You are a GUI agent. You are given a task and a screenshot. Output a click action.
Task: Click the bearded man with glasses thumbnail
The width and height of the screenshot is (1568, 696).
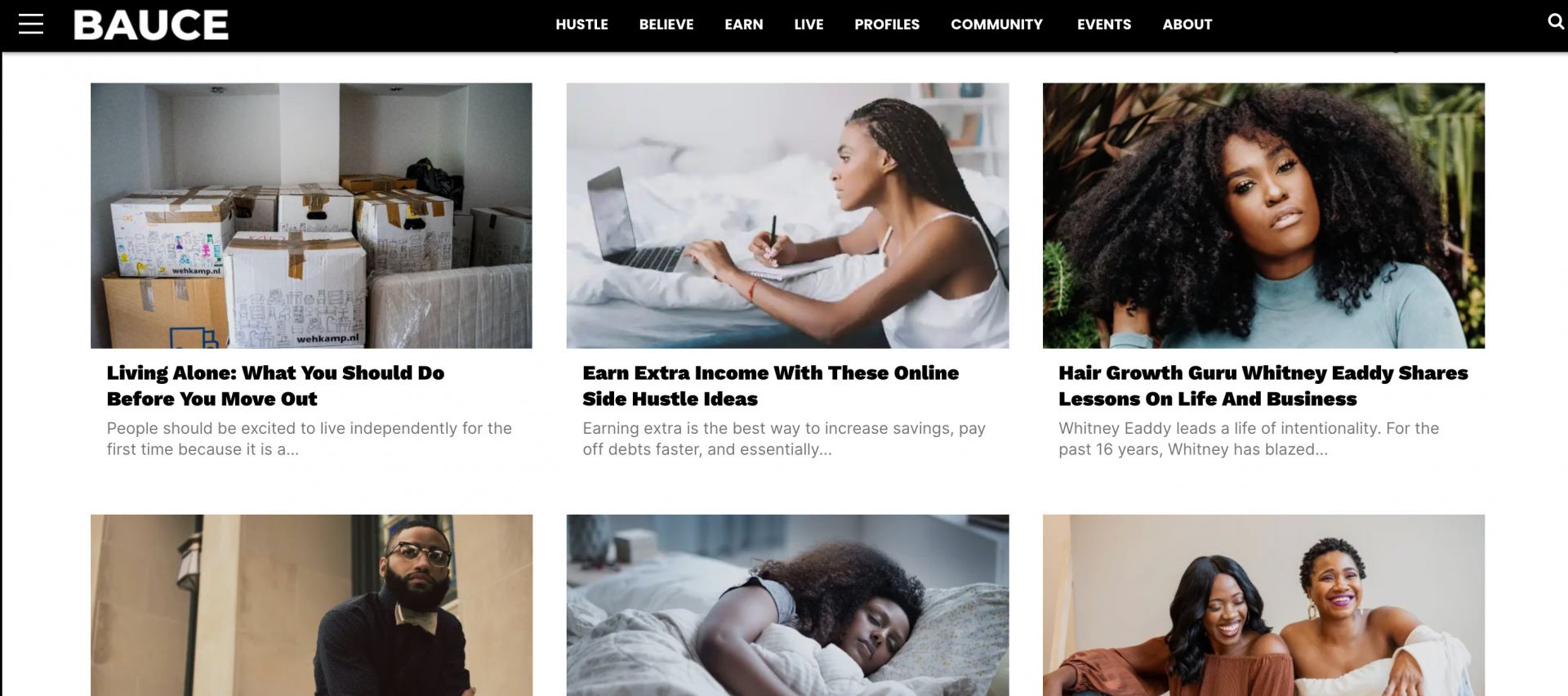[x=311, y=605]
